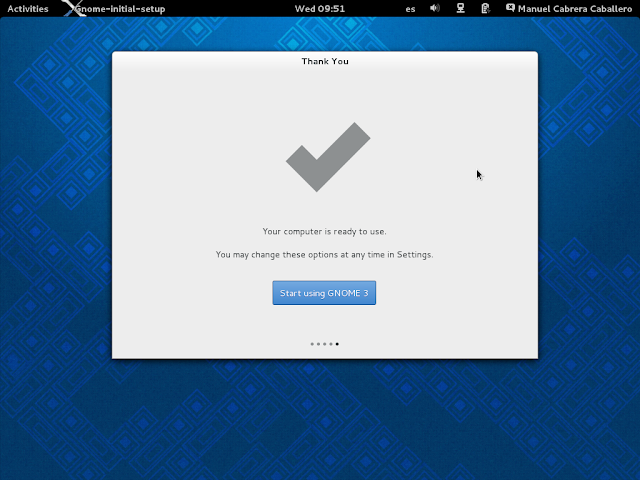Open the es keyboard layout indicator
The image size is (640, 480).
tap(410, 9)
